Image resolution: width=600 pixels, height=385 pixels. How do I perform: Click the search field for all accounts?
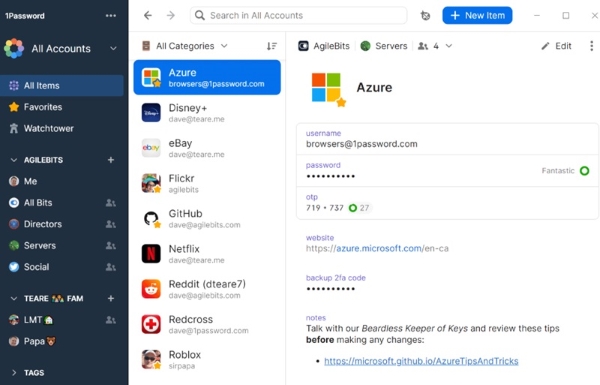(x=298, y=15)
